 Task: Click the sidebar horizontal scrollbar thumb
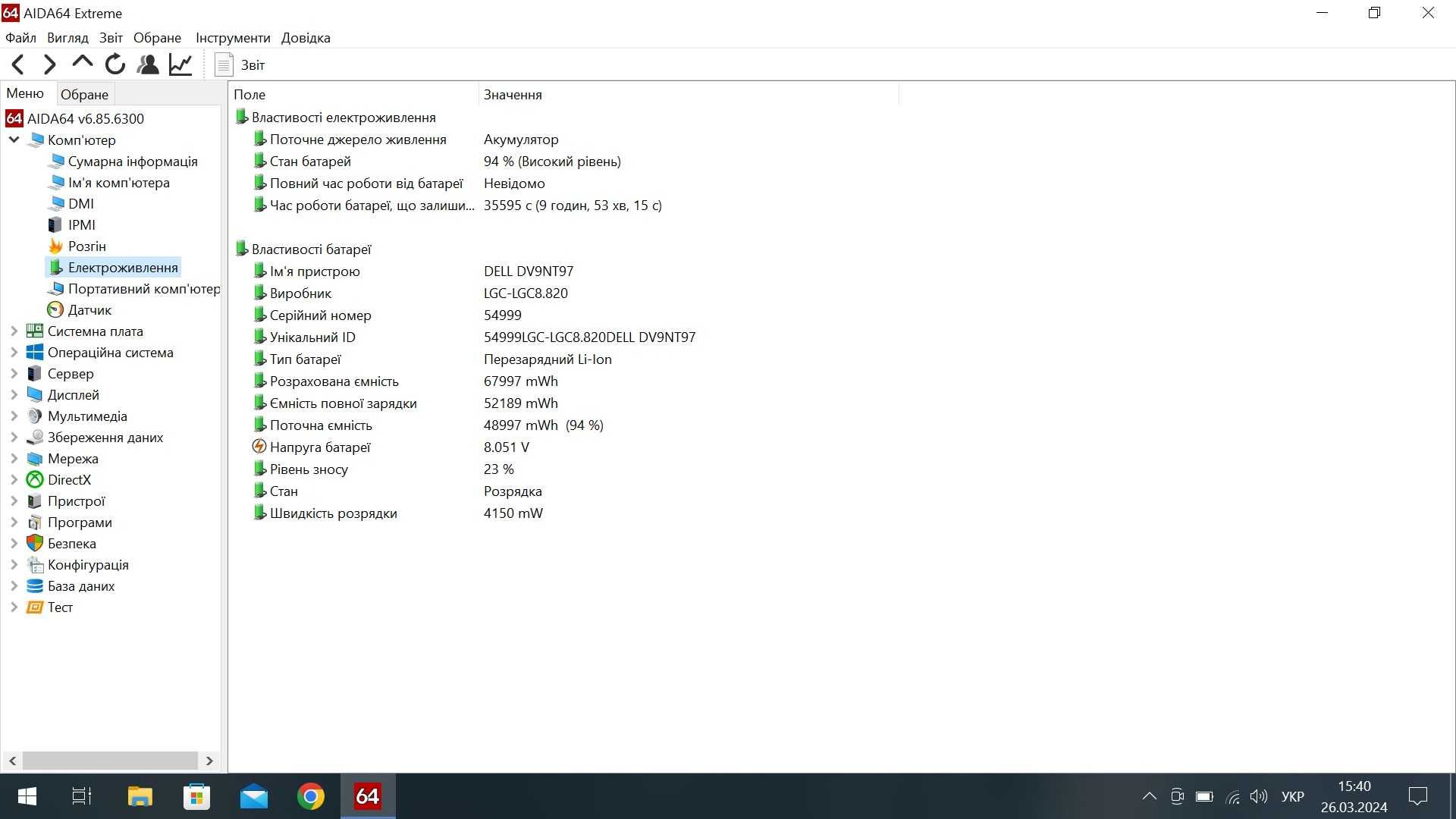pos(111,761)
